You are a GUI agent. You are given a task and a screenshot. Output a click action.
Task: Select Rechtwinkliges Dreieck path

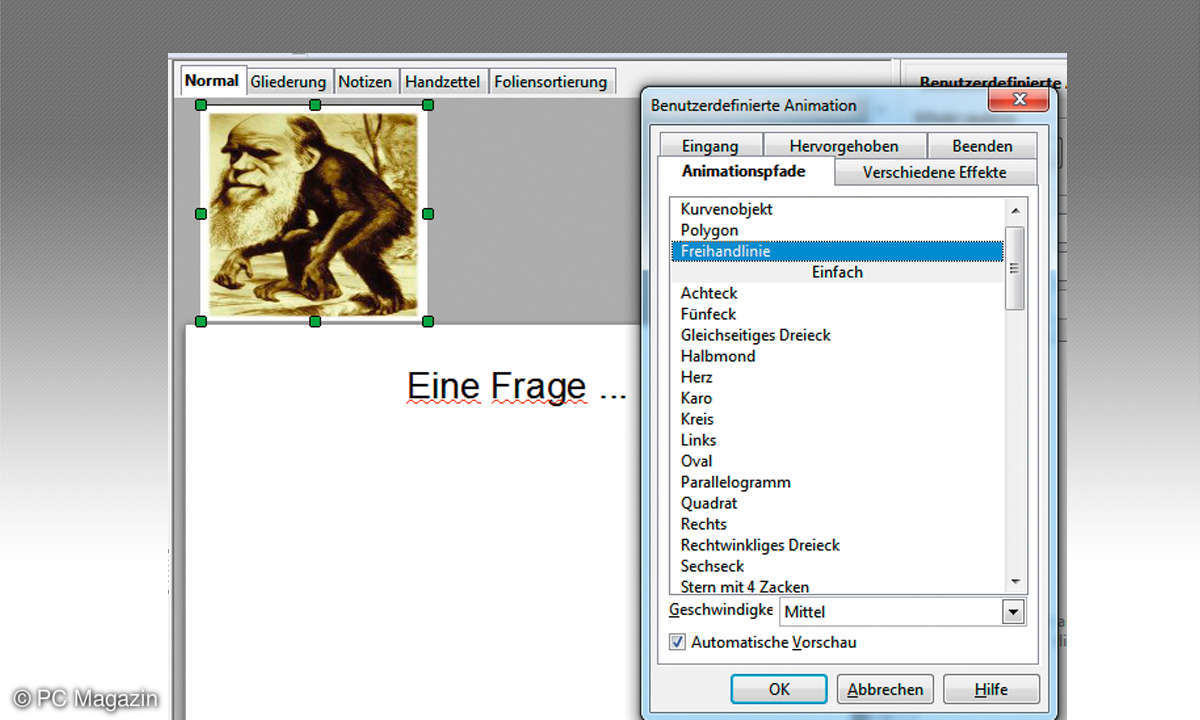[x=837, y=545]
